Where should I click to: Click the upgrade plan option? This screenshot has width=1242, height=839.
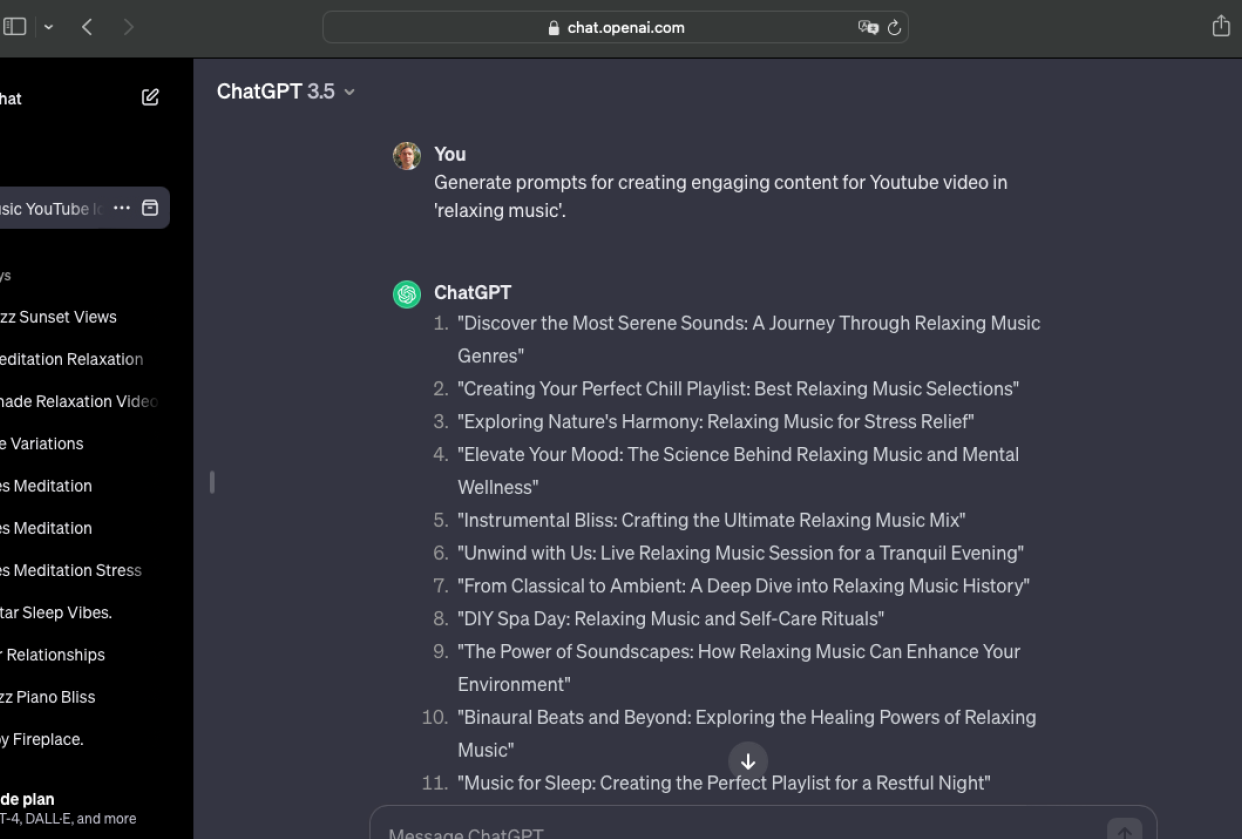pyautogui.click(x=68, y=808)
